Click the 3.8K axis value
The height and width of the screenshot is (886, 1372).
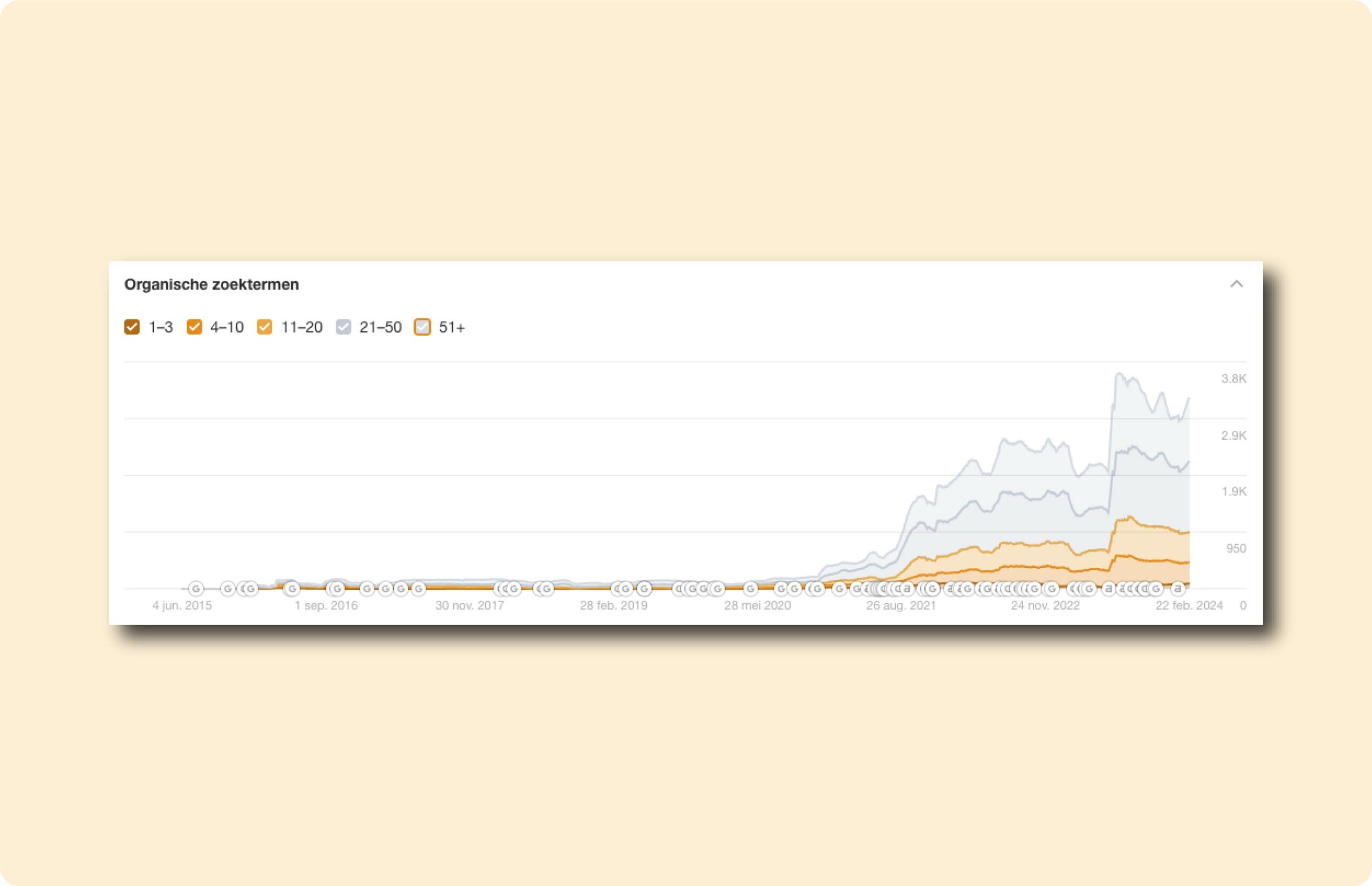click(1233, 379)
